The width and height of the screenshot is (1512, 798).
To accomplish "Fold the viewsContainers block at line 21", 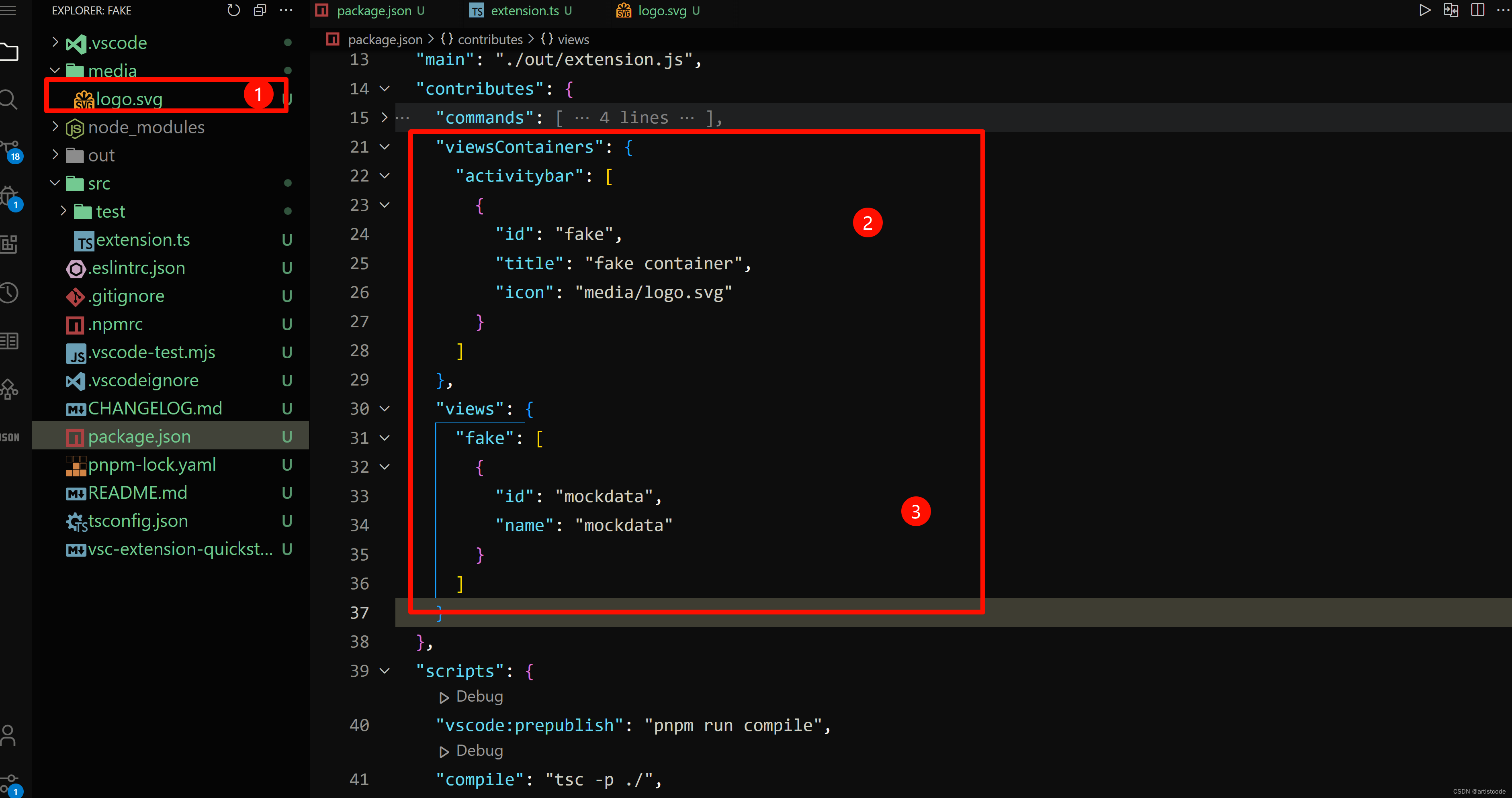I will [385, 147].
